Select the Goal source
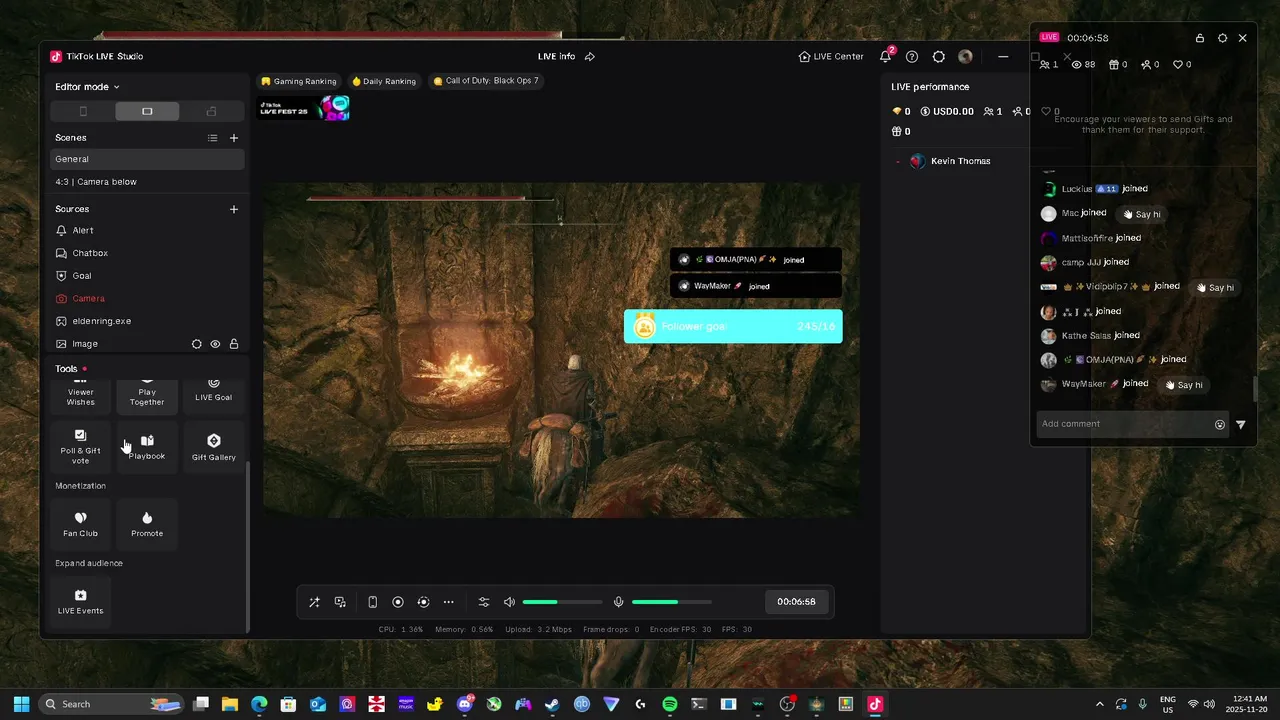 147,276
